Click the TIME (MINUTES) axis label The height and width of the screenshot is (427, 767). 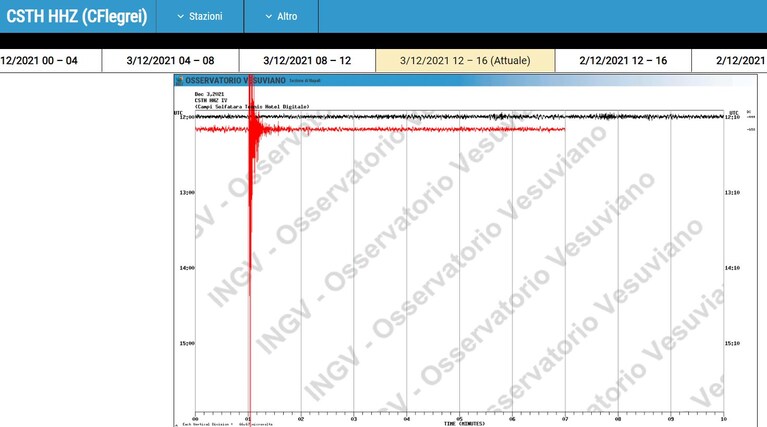click(464, 424)
